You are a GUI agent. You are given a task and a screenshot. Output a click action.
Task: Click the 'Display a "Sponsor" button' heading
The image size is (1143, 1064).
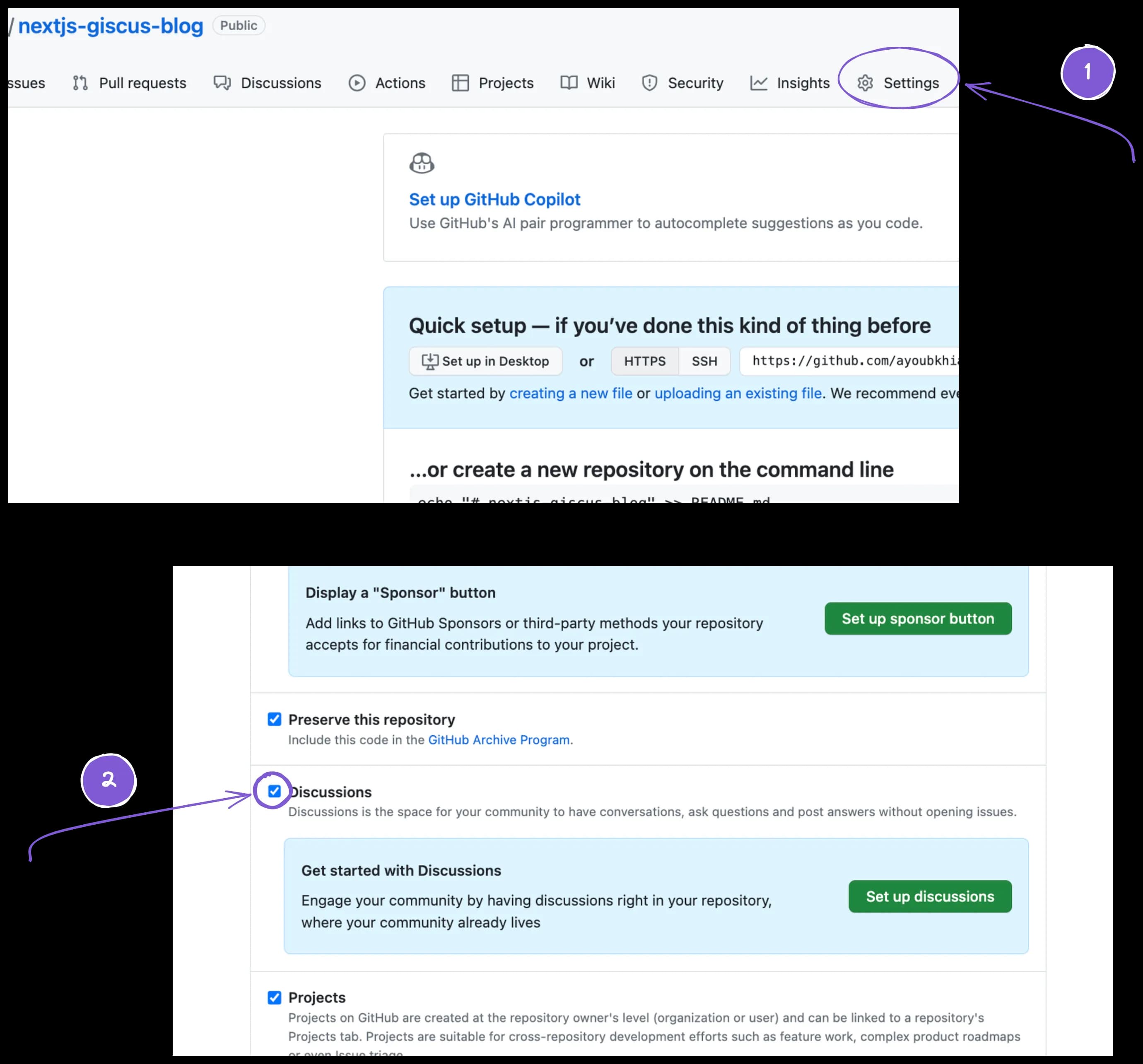401,592
